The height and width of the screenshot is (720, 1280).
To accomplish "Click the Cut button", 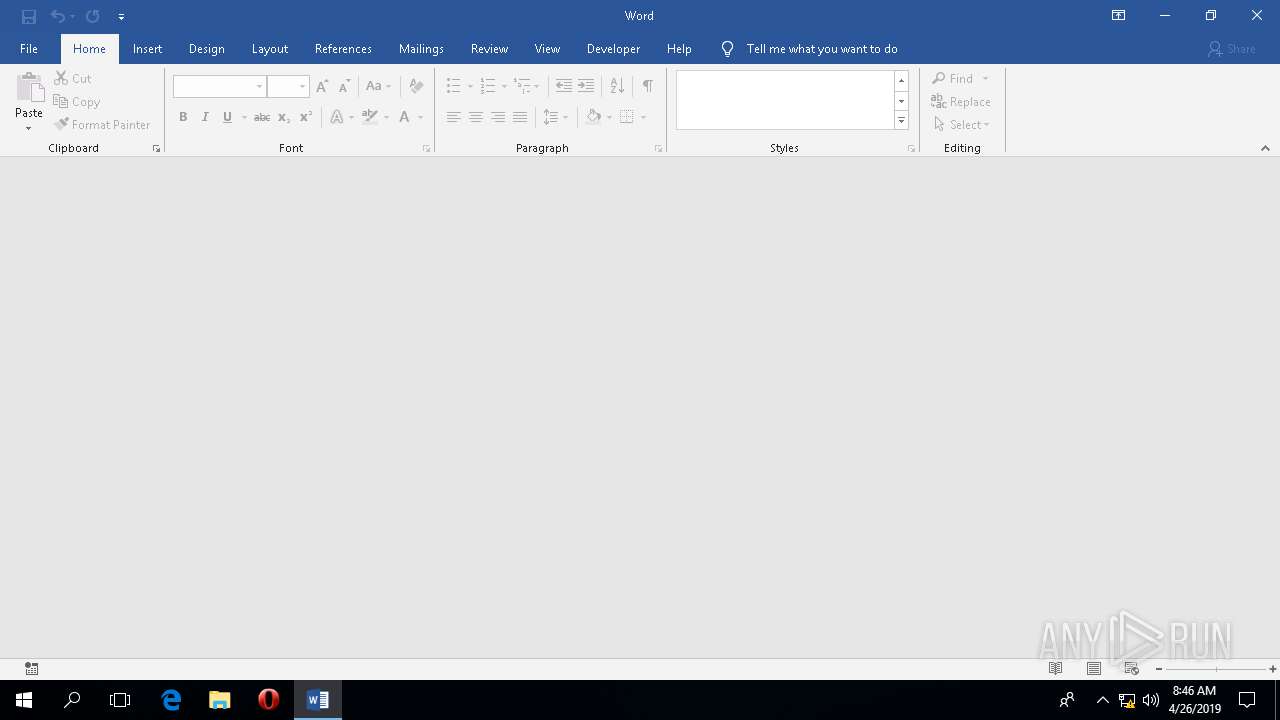I will [x=73, y=78].
